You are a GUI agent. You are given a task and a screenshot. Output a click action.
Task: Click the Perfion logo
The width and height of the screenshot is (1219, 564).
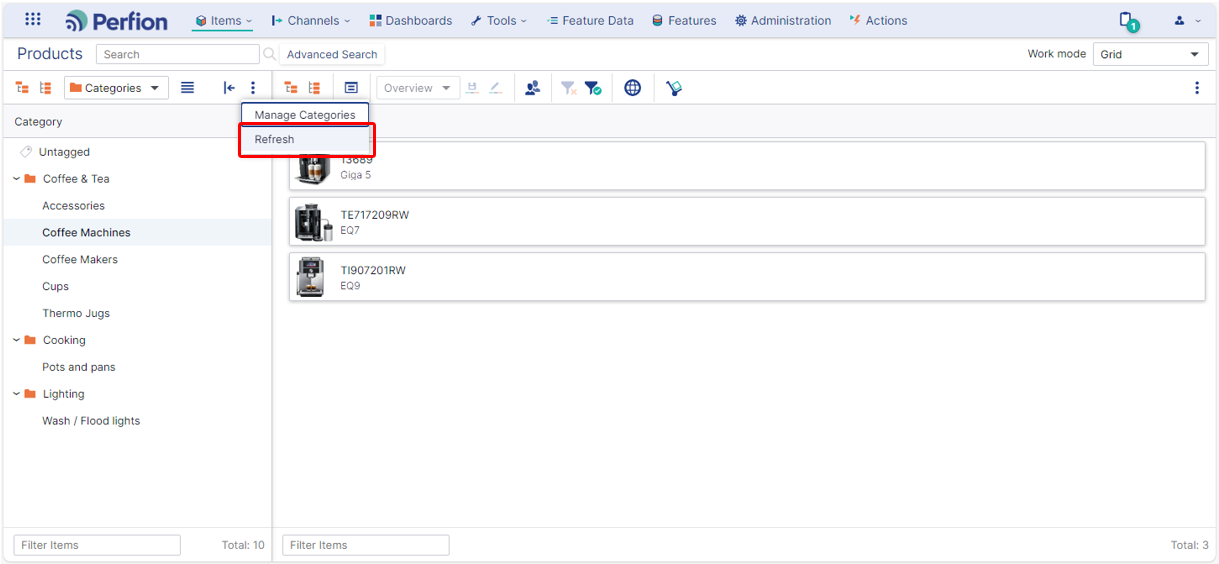(x=117, y=20)
